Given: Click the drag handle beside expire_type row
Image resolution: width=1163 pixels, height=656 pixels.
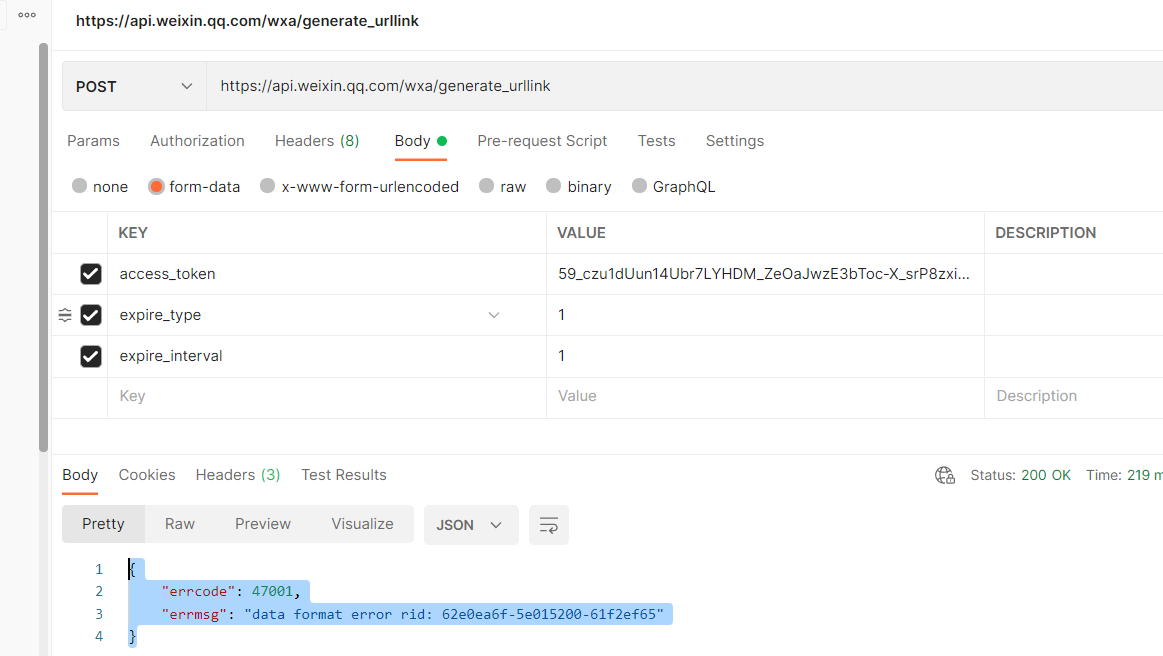Looking at the screenshot, I should pos(65,315).
